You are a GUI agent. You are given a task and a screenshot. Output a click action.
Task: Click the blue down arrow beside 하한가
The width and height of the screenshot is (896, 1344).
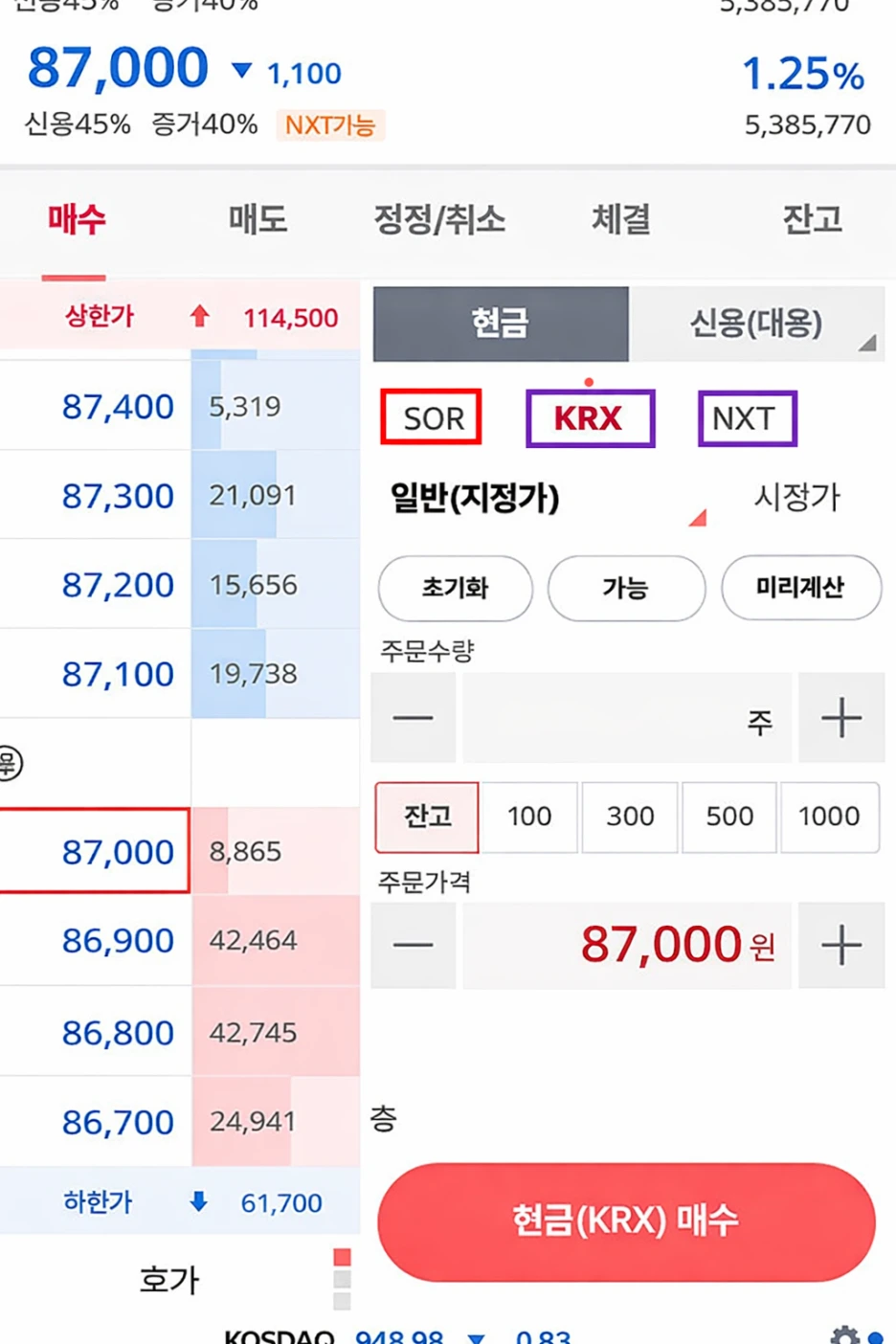point(199,1203)
